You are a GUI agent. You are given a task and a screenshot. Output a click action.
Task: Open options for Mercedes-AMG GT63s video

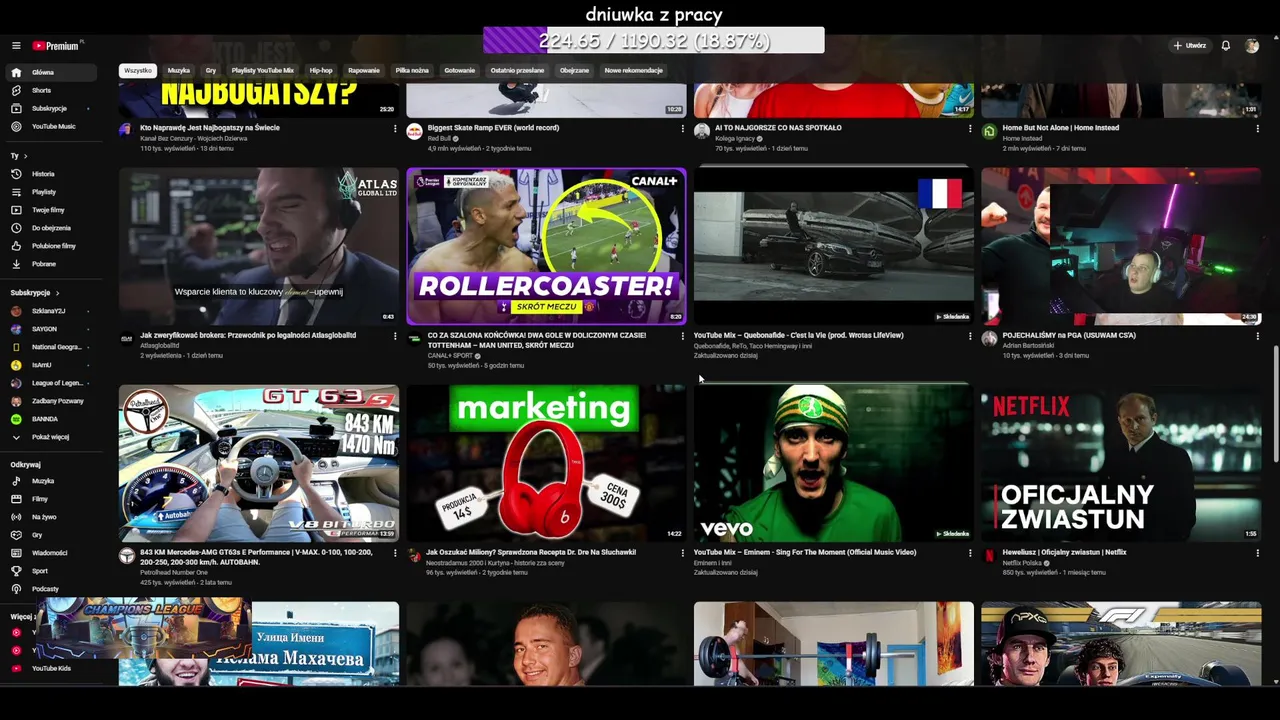[395, 553]
